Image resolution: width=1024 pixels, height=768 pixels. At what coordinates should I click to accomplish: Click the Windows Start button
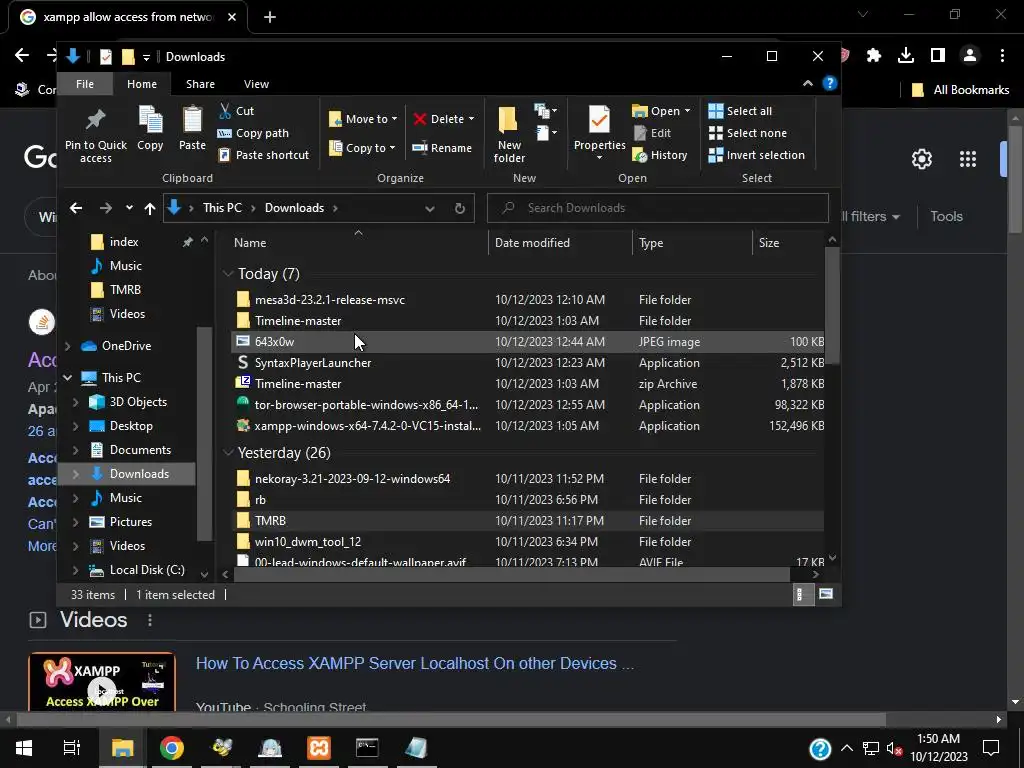coord(24,748)
